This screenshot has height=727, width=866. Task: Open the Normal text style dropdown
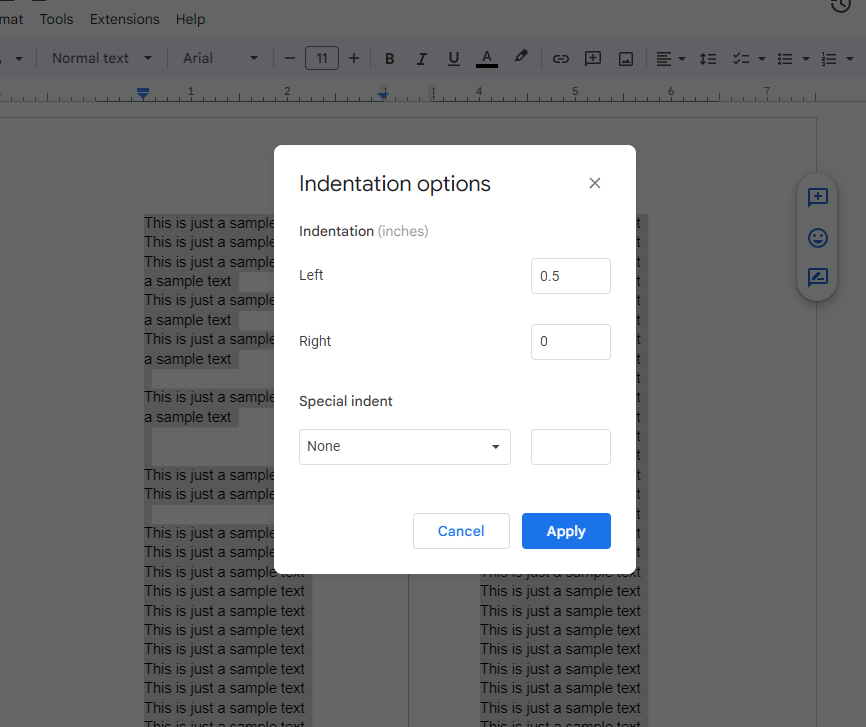[102, 59]
